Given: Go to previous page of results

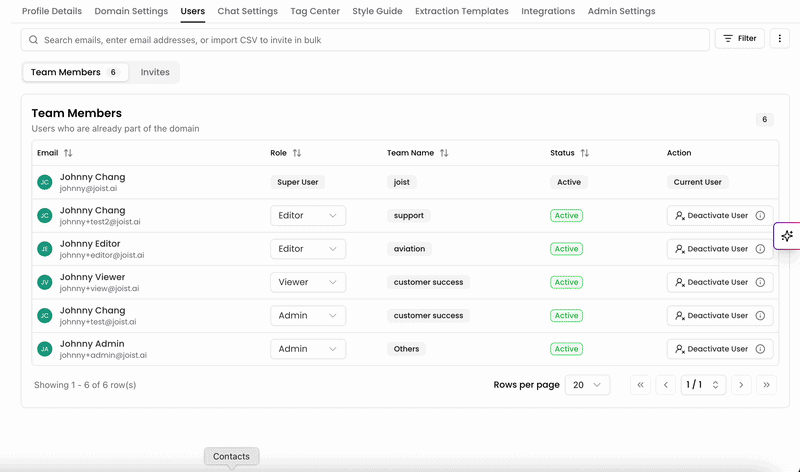Looking at the screenshot, I should 666,385.
